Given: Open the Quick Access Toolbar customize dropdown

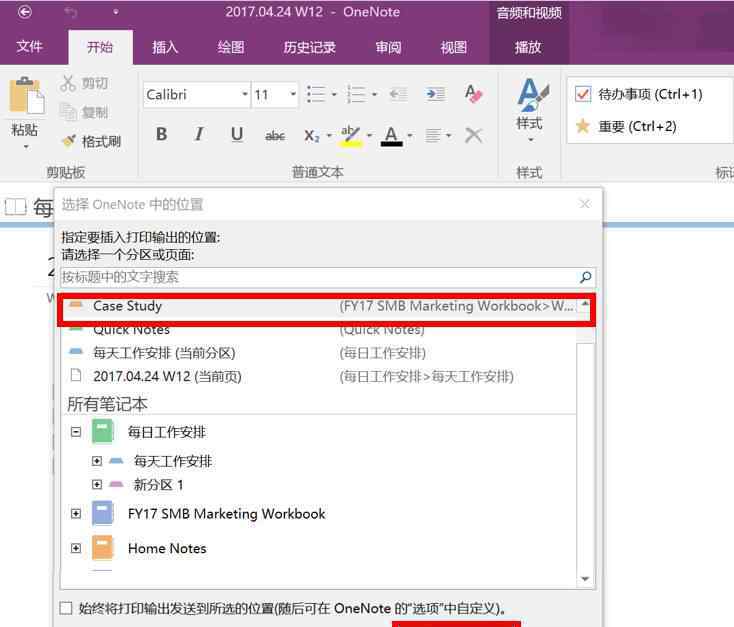Looking at the screenshot, I should [115, 12].
